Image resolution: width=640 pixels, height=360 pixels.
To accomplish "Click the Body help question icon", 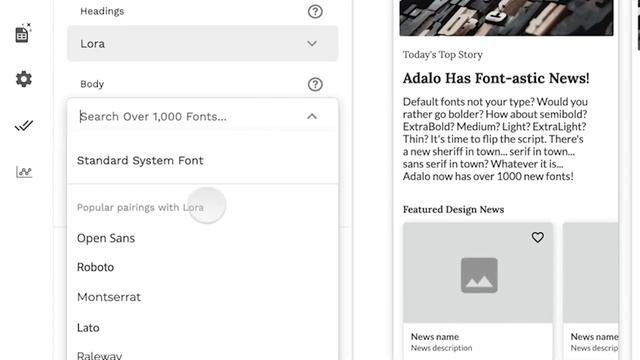I will point(315,84).
